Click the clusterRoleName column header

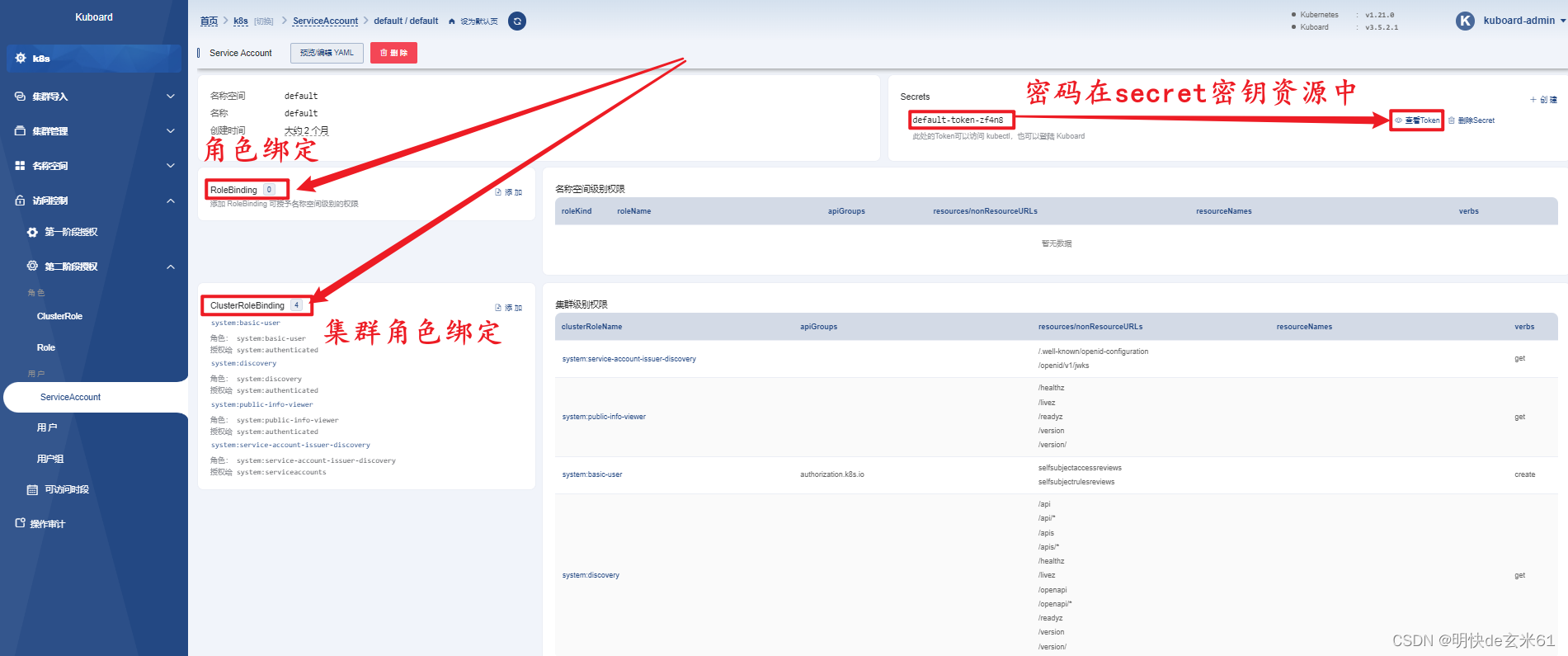click(591, 328)
